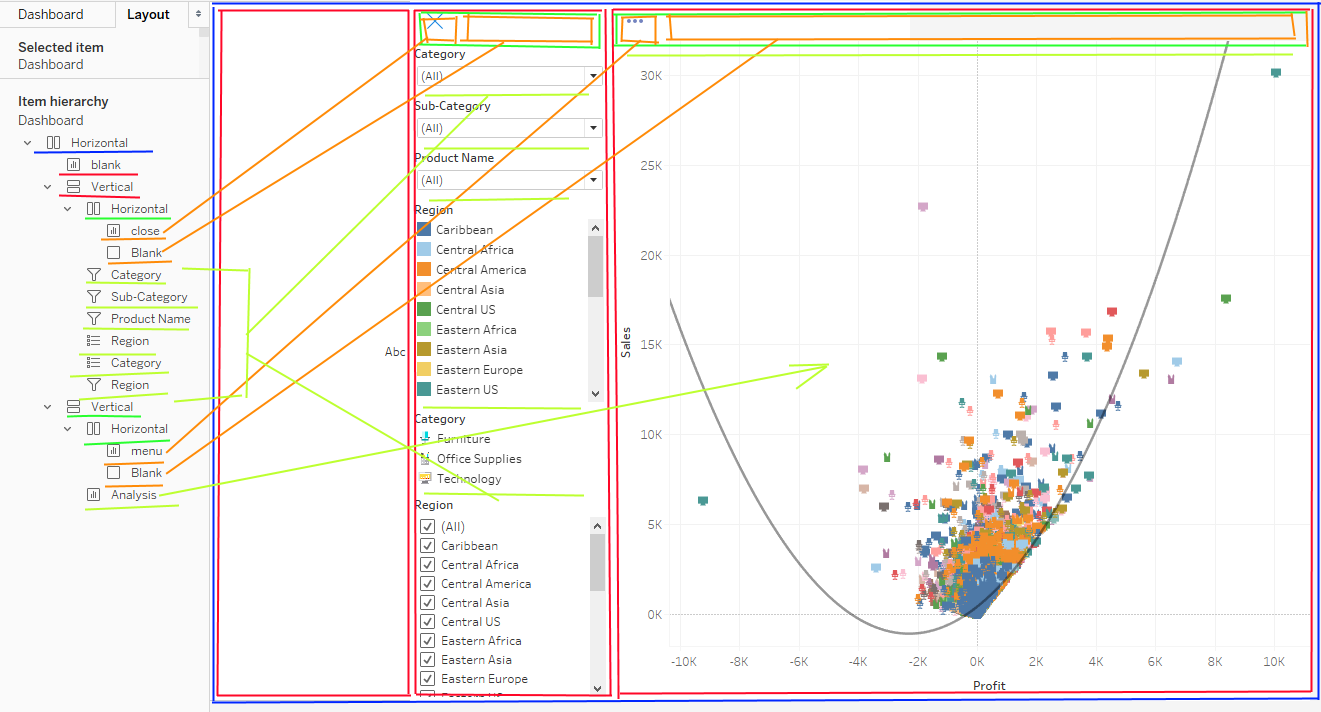This screenshot has height=712, width=1321.
Task: Click the menu sheet icon in hierarchy
Action: pos(113,451)
